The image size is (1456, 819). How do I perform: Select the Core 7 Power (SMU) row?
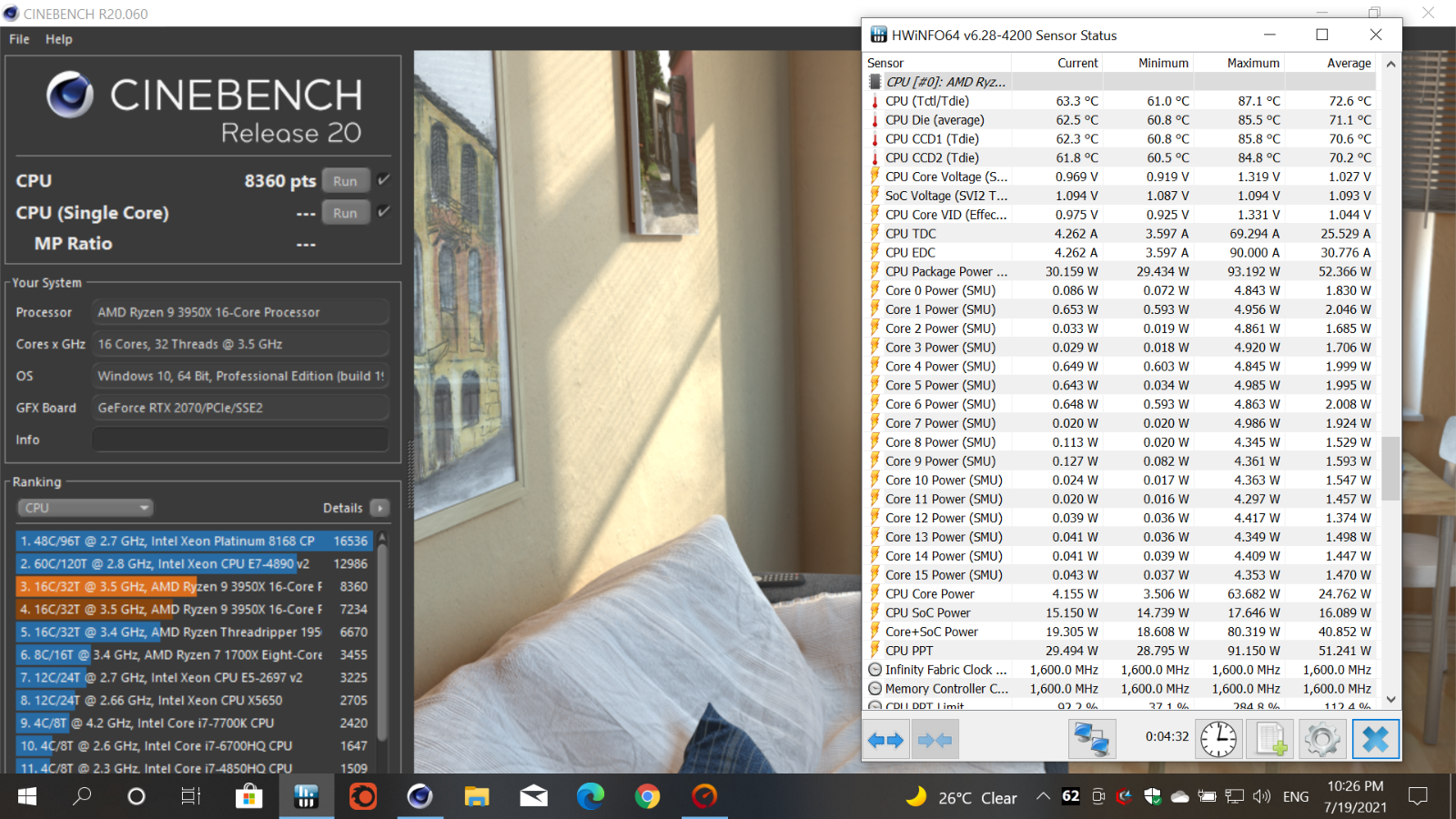tap(1121, 423)
